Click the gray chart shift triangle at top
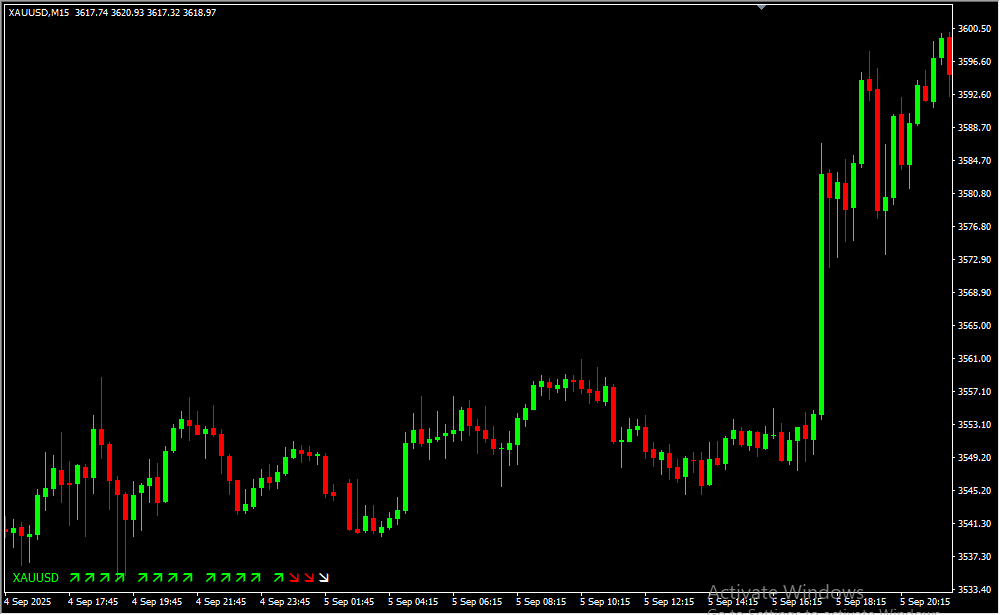 761,7
